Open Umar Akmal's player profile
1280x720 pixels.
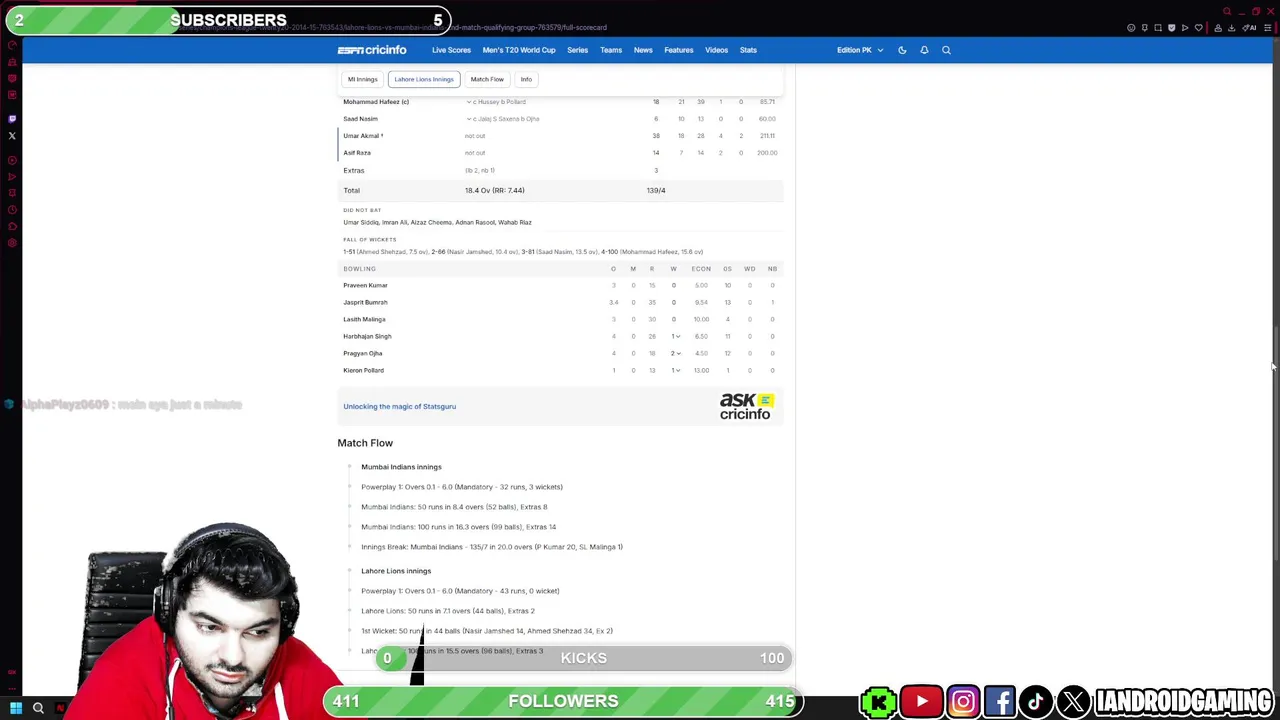(361, 136)
